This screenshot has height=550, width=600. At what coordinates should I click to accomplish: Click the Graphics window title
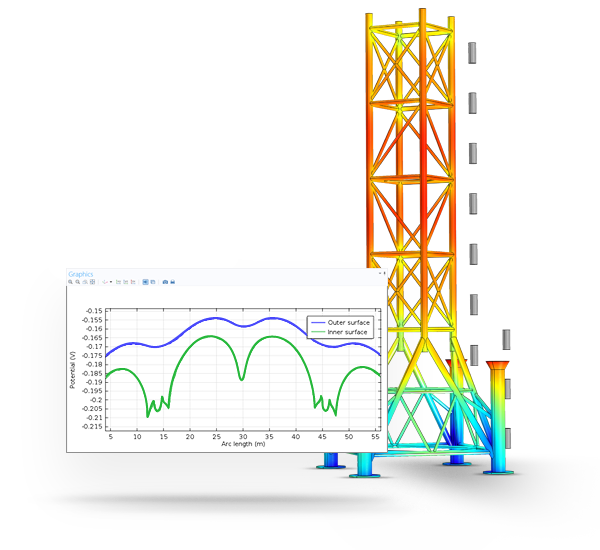click(81, 274)
